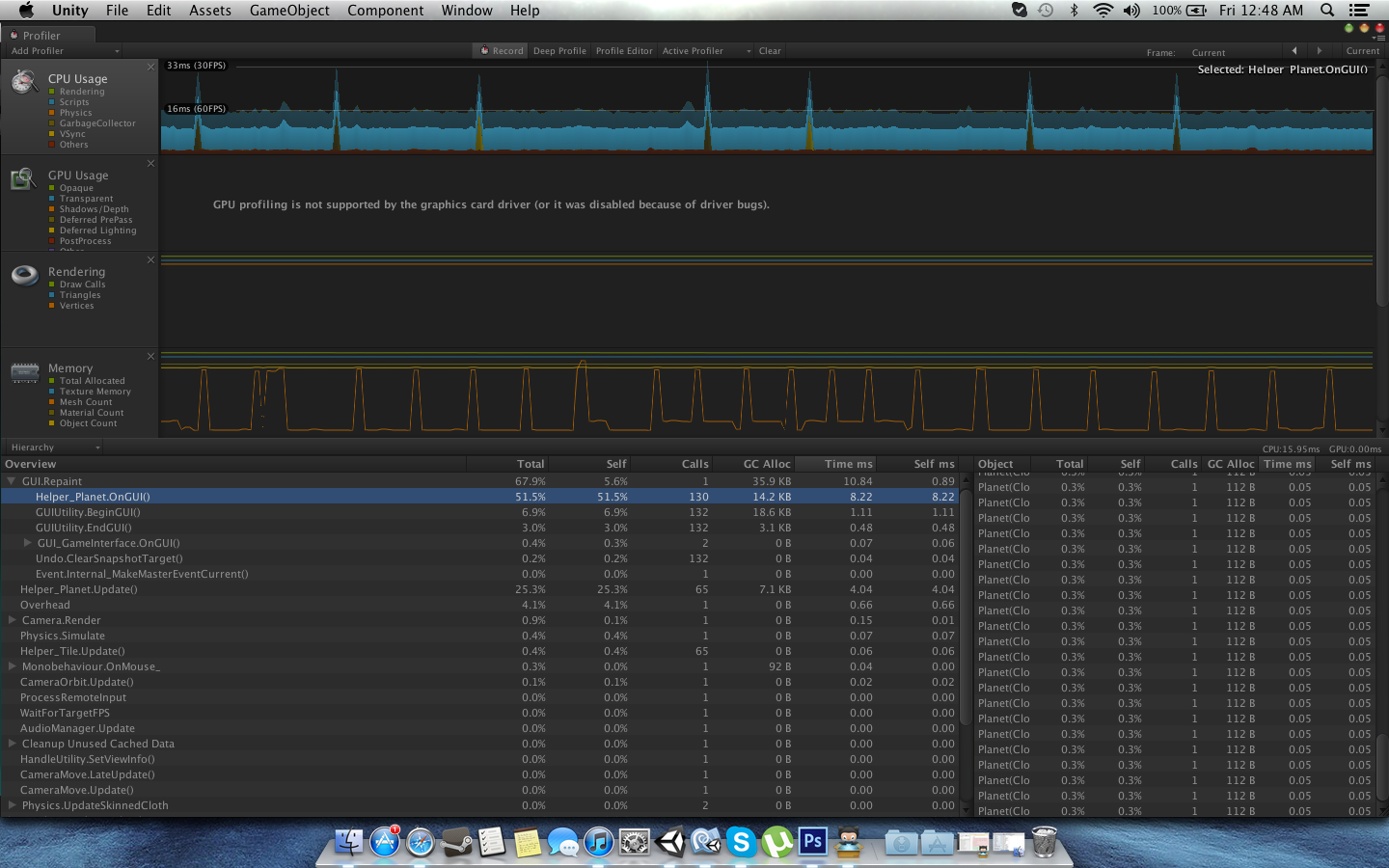The image size is (1389, 868).
Task: Open the GameObject menu
Action: click(x=289, y=10)
